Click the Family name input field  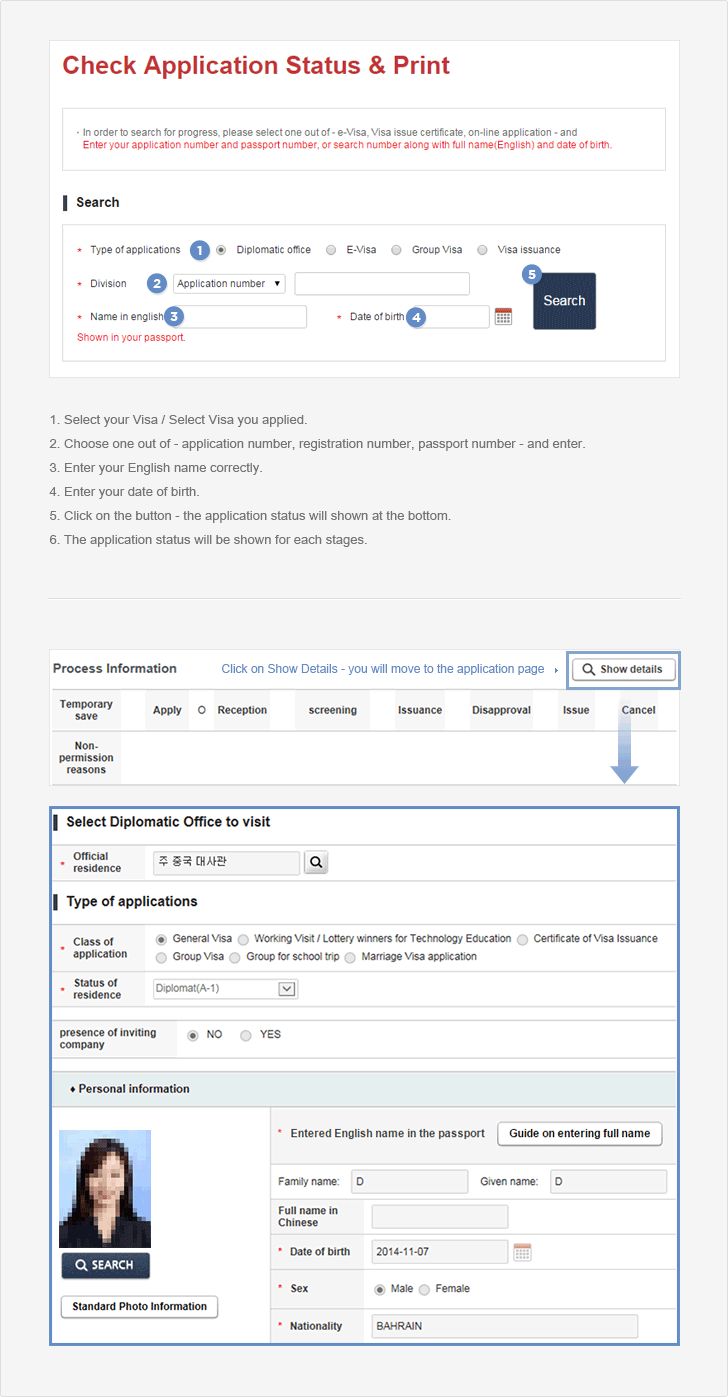(409, 1182)
